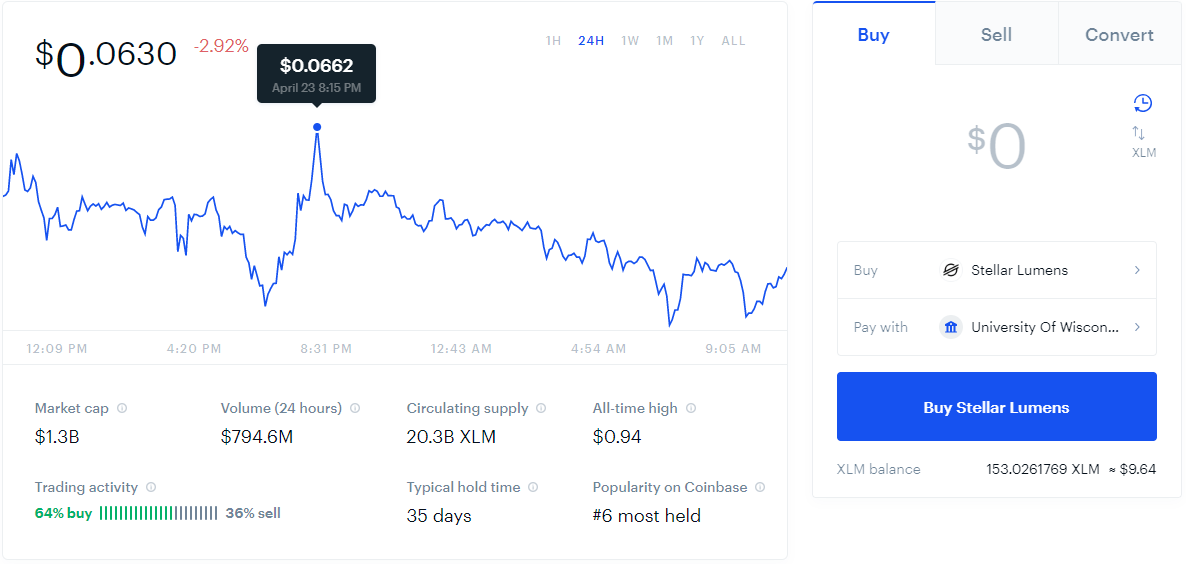
Task: Switch to the Sell tab
Action: click(x=996, y=35)
